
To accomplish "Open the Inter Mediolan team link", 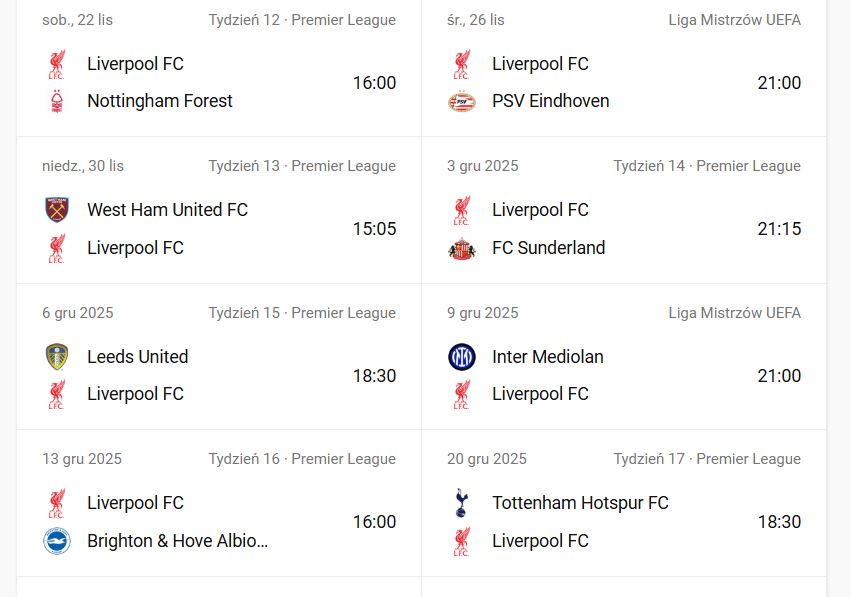I will (x=547, y=357).
